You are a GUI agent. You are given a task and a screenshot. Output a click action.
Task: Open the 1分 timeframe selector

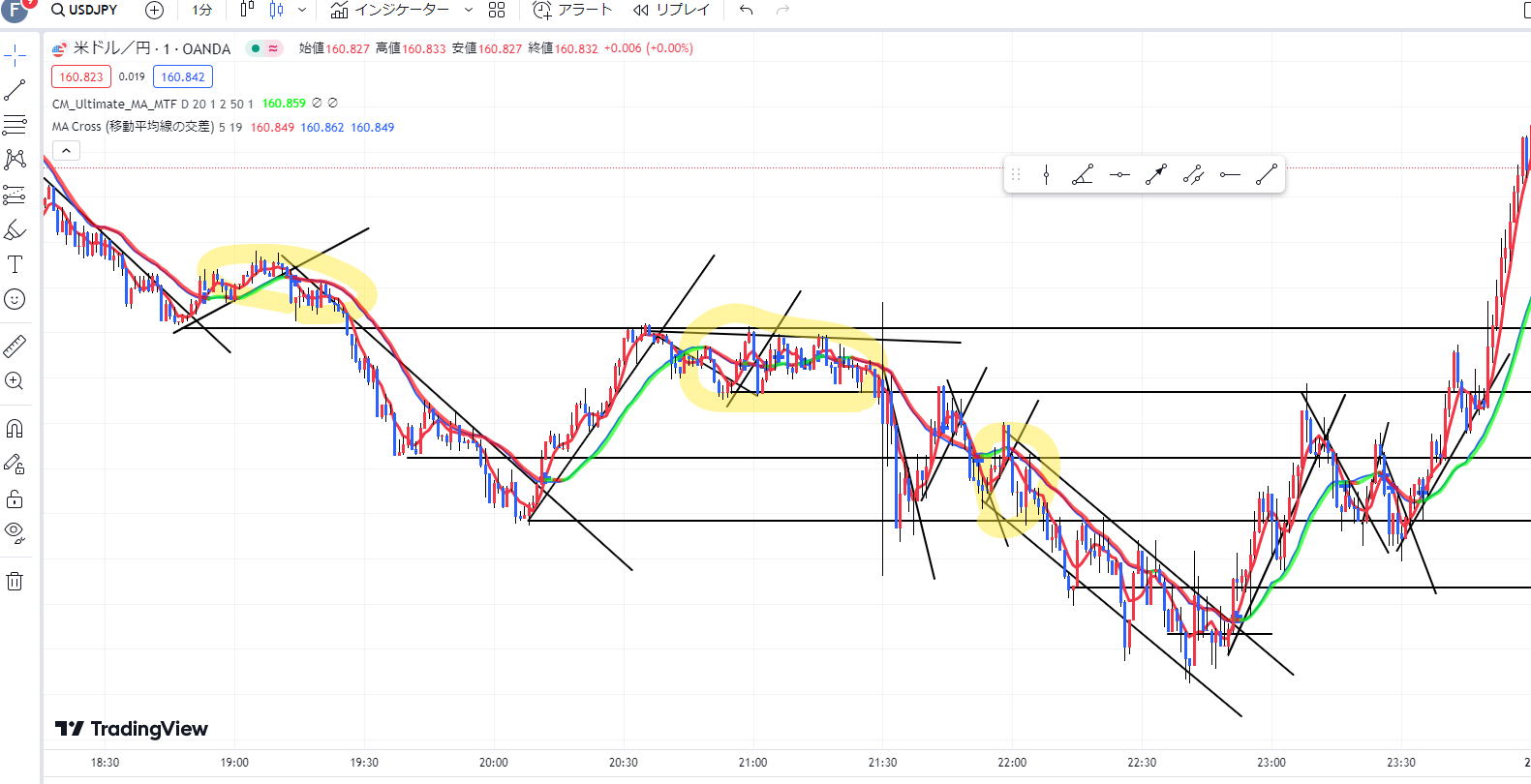201,10
